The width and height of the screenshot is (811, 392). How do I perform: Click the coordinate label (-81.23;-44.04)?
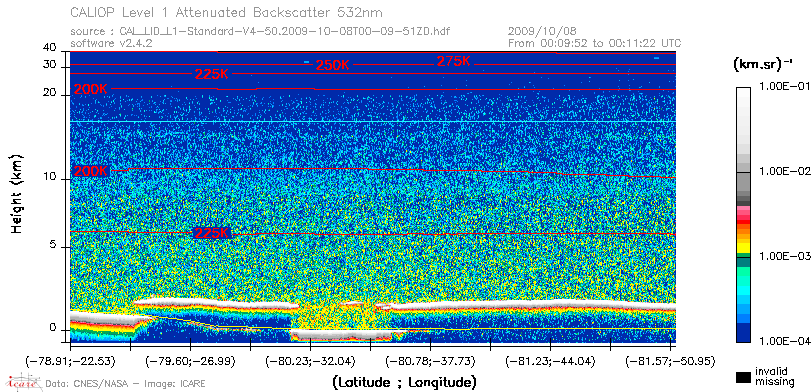pos(550,361)
